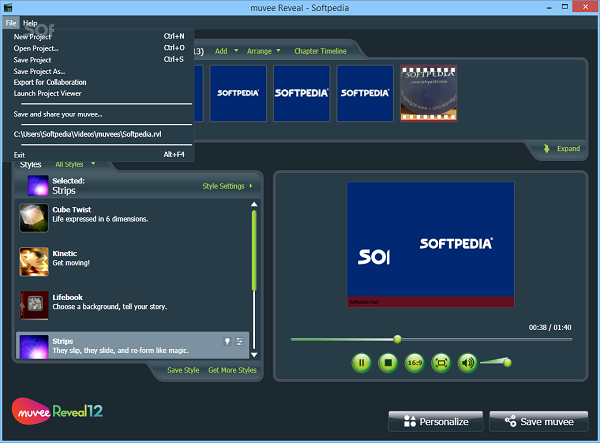Viewport: 600px width, 443px height.
Task: Open settings sliders icon on Strips style
Action: (240, 341)
